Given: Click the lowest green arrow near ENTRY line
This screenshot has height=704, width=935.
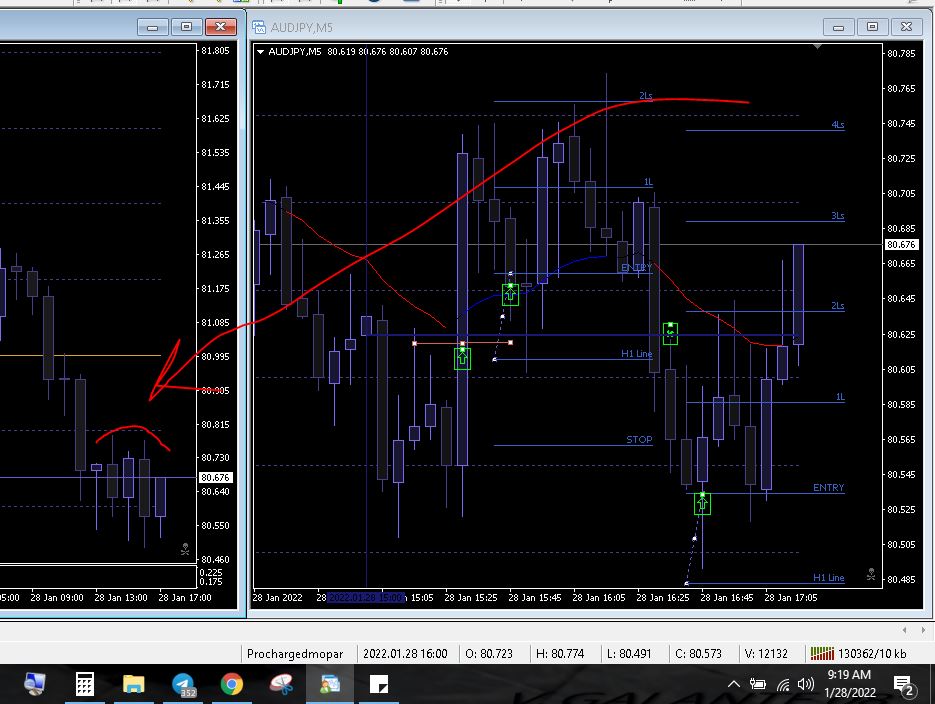Looking at the screenshot, I should tap(702, 503).
